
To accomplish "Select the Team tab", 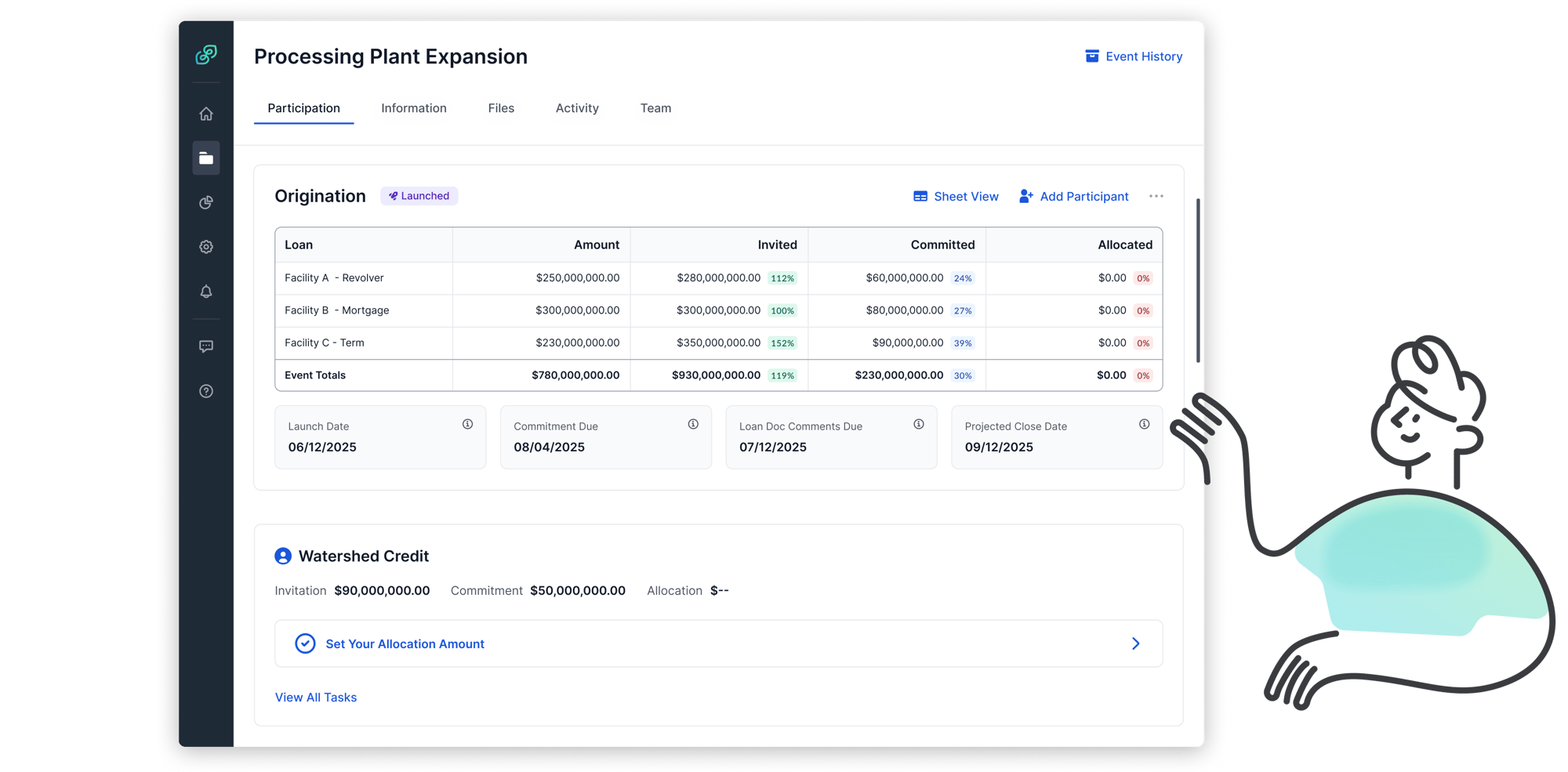I will (x=655, y=108).
